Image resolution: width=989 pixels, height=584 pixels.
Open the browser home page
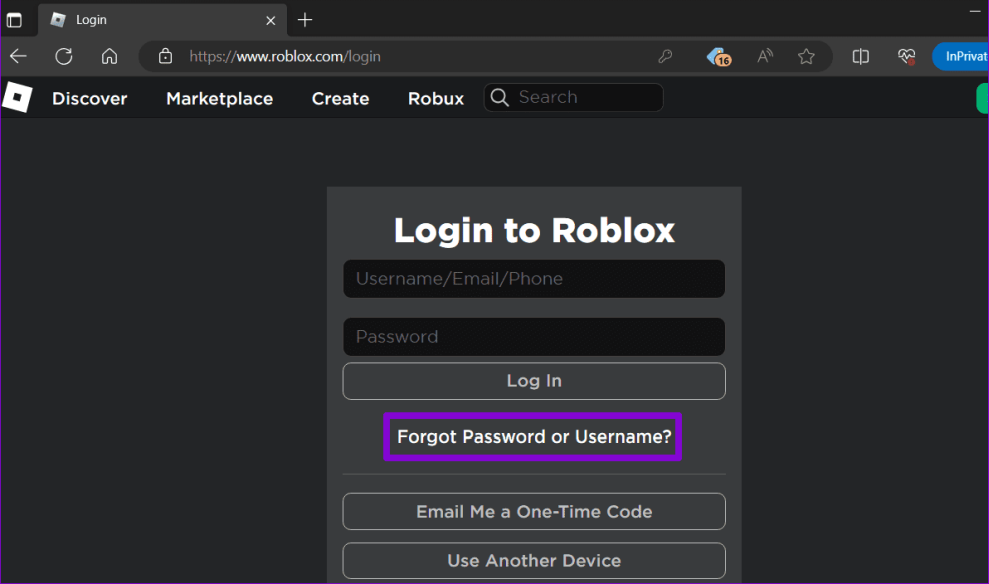pyautogui.click(x=110, y=56)
